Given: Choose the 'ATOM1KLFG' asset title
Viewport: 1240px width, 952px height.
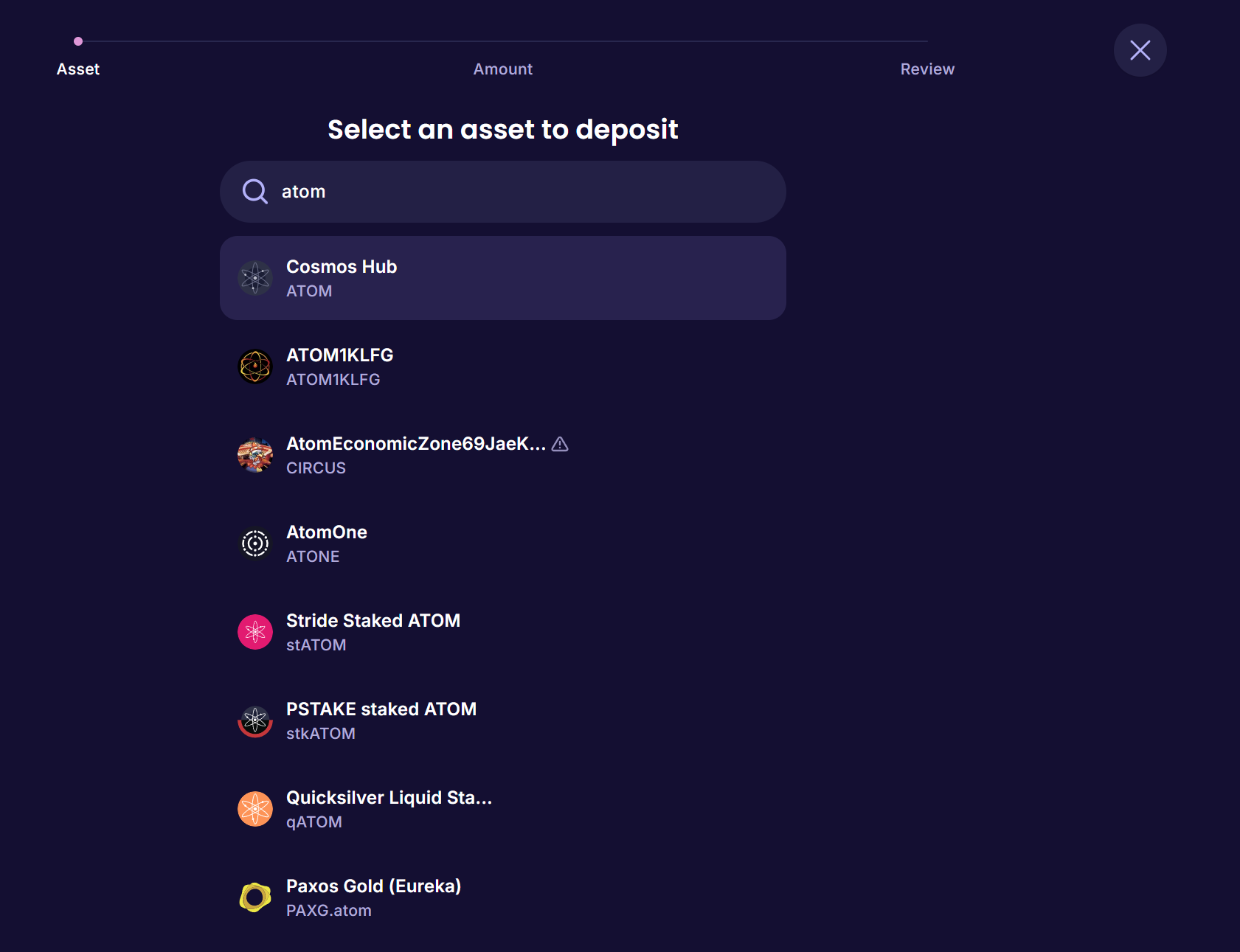Looking at the screenshot, I should [x=340, y=355].
